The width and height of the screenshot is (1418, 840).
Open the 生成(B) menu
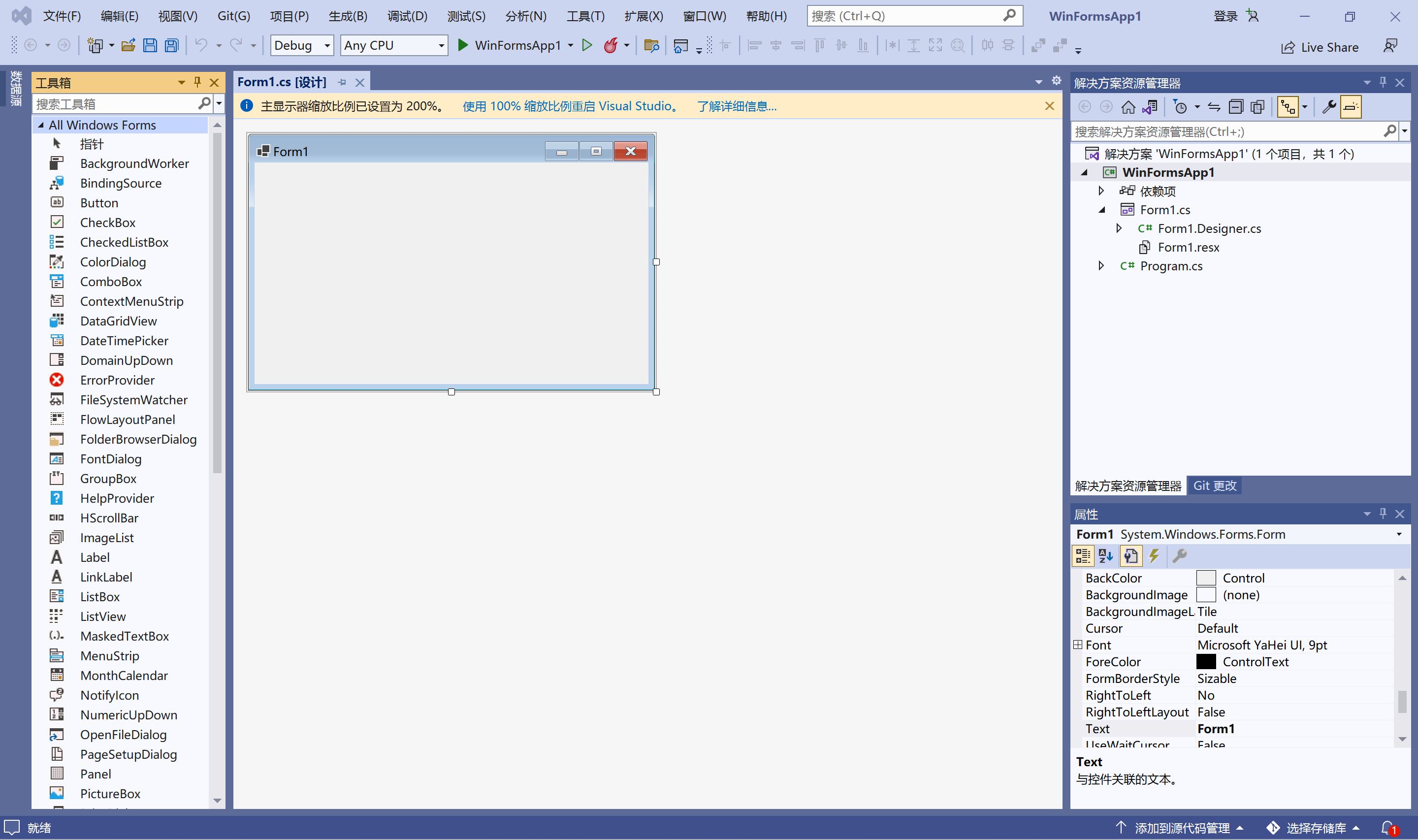tap(346, 16)
